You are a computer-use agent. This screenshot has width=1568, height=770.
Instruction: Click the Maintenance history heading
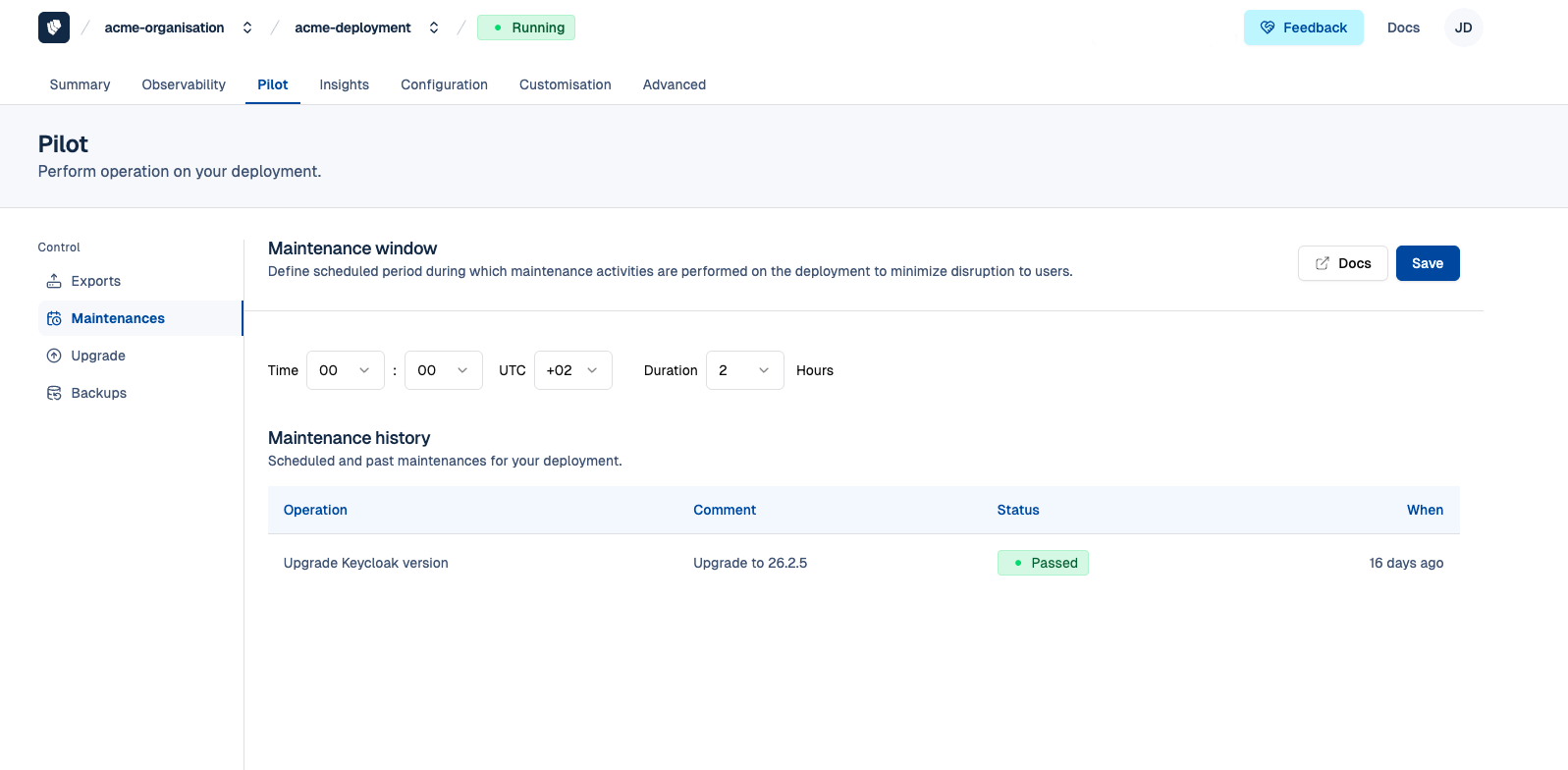(x=349, y=438)
